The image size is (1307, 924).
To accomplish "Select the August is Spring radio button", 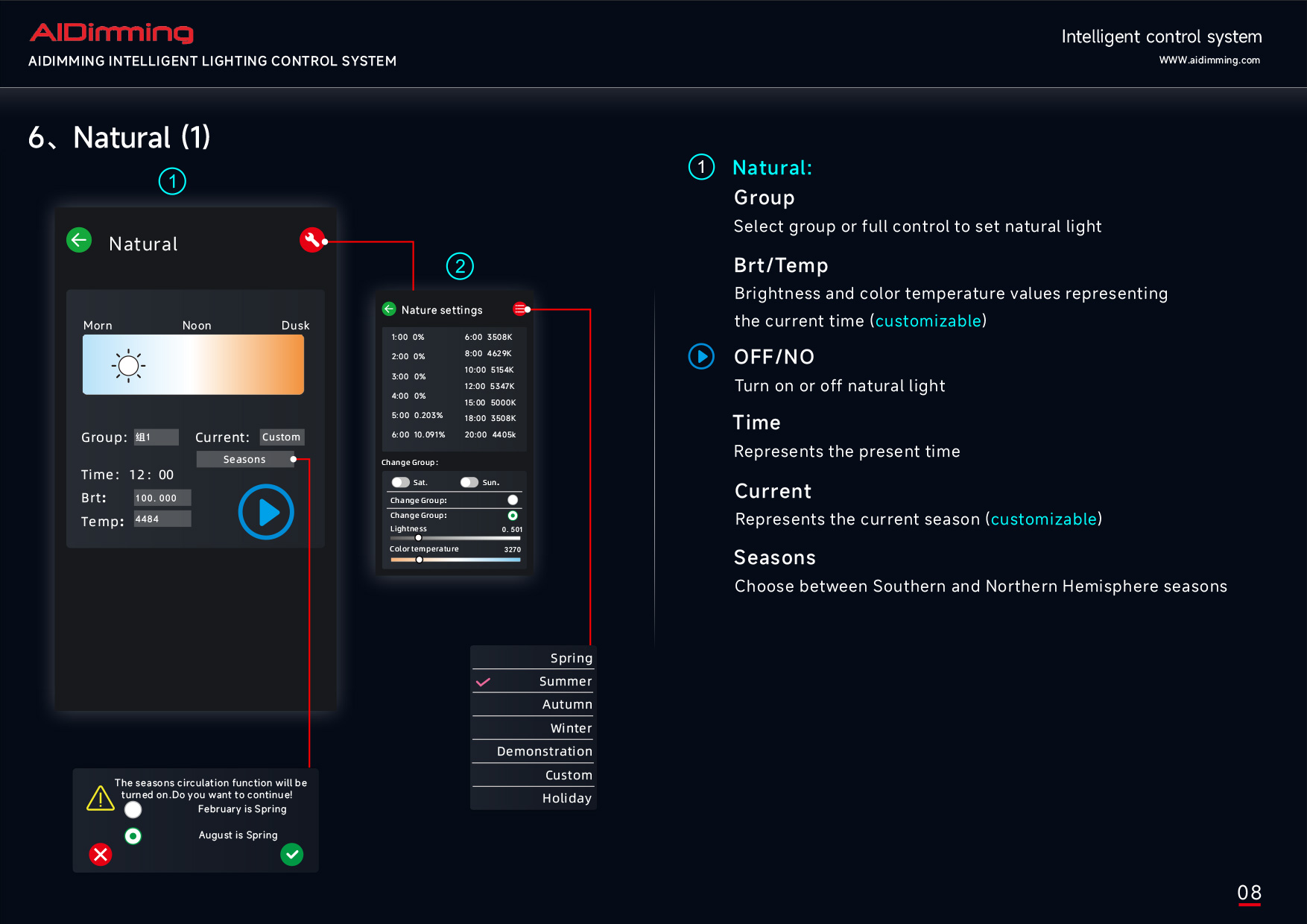I will (x=133, y=836).
